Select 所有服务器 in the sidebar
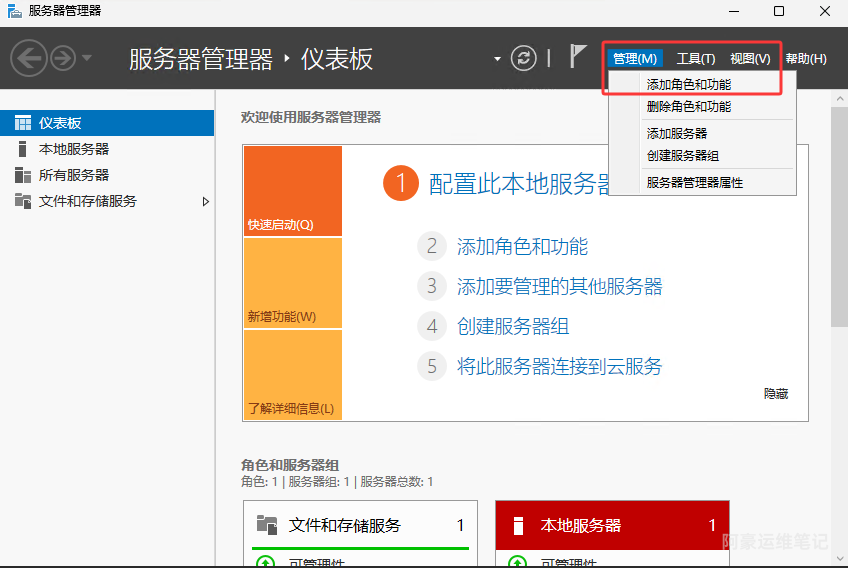 107,175
